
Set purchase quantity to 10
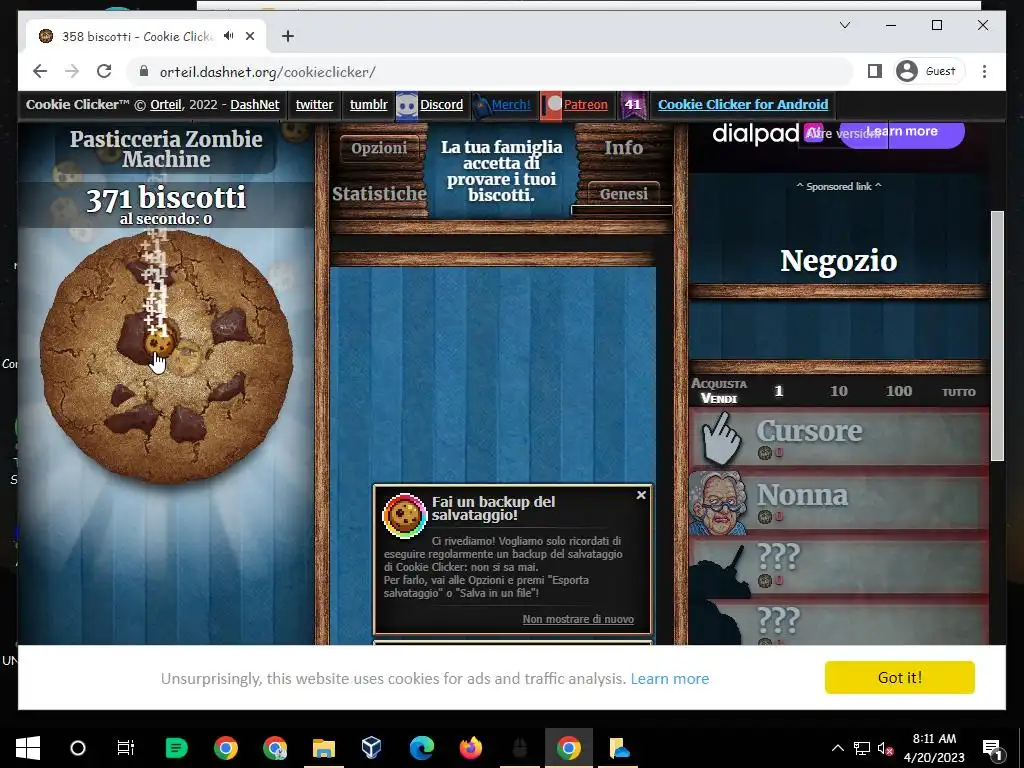[839, 391]
